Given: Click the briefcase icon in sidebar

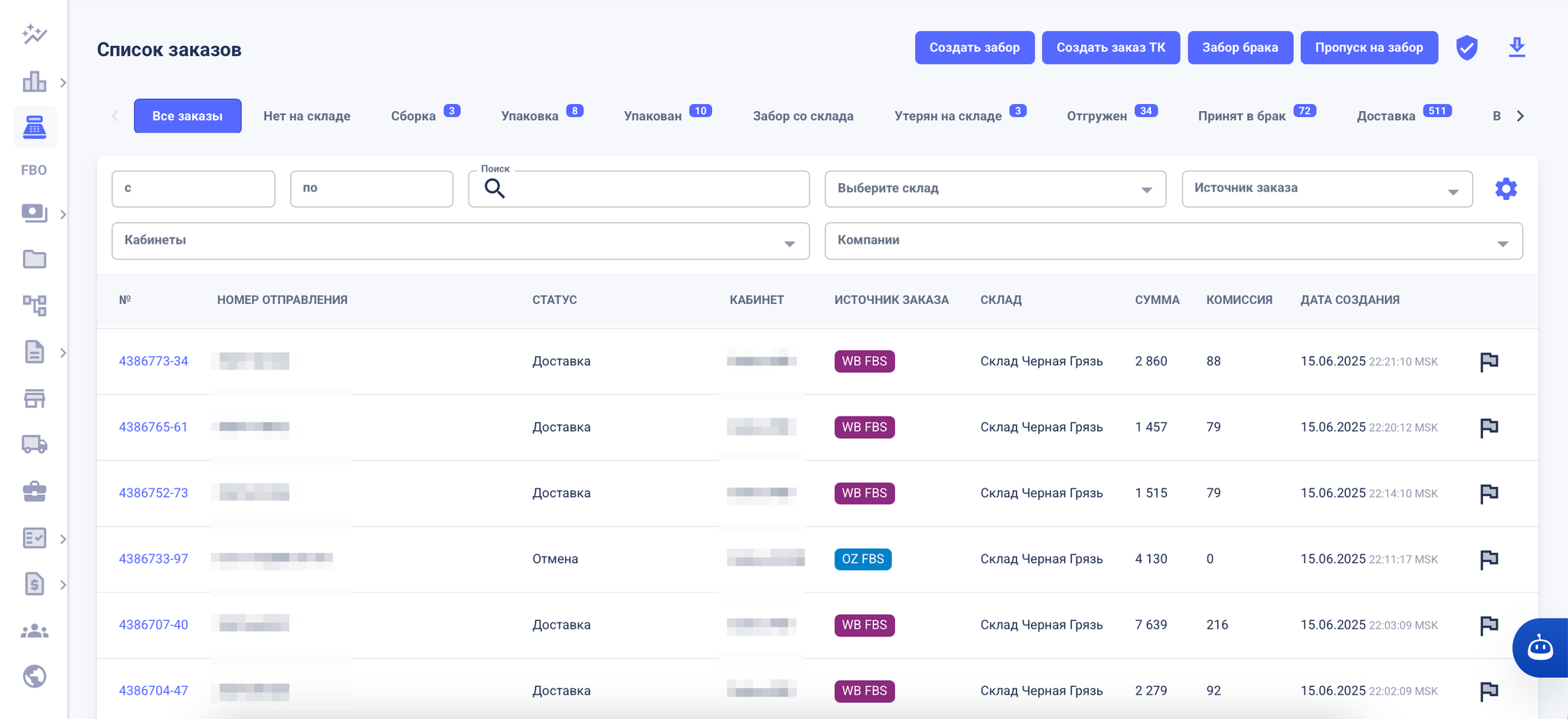Looking at the screenshot, I should pyautogui.click(x=34, y=492).
